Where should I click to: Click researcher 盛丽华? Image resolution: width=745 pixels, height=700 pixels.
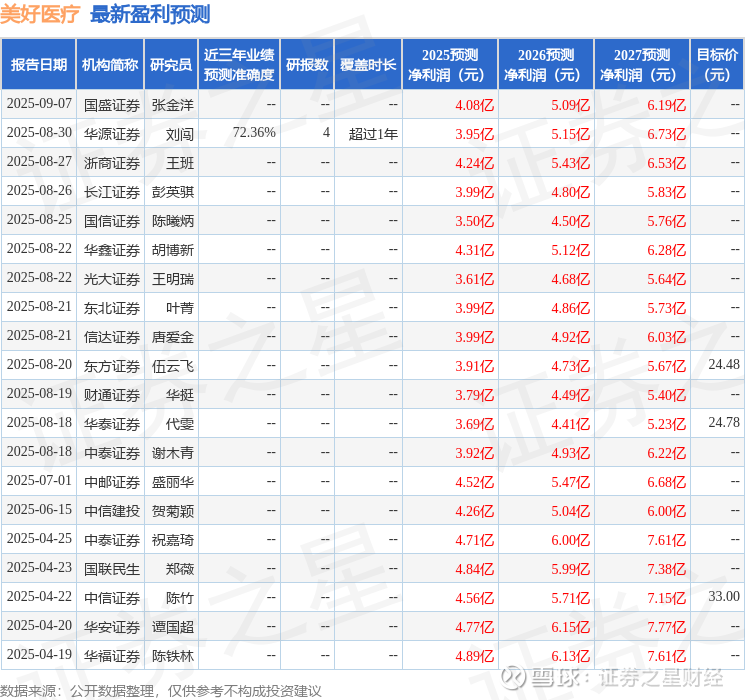(172, 482)
